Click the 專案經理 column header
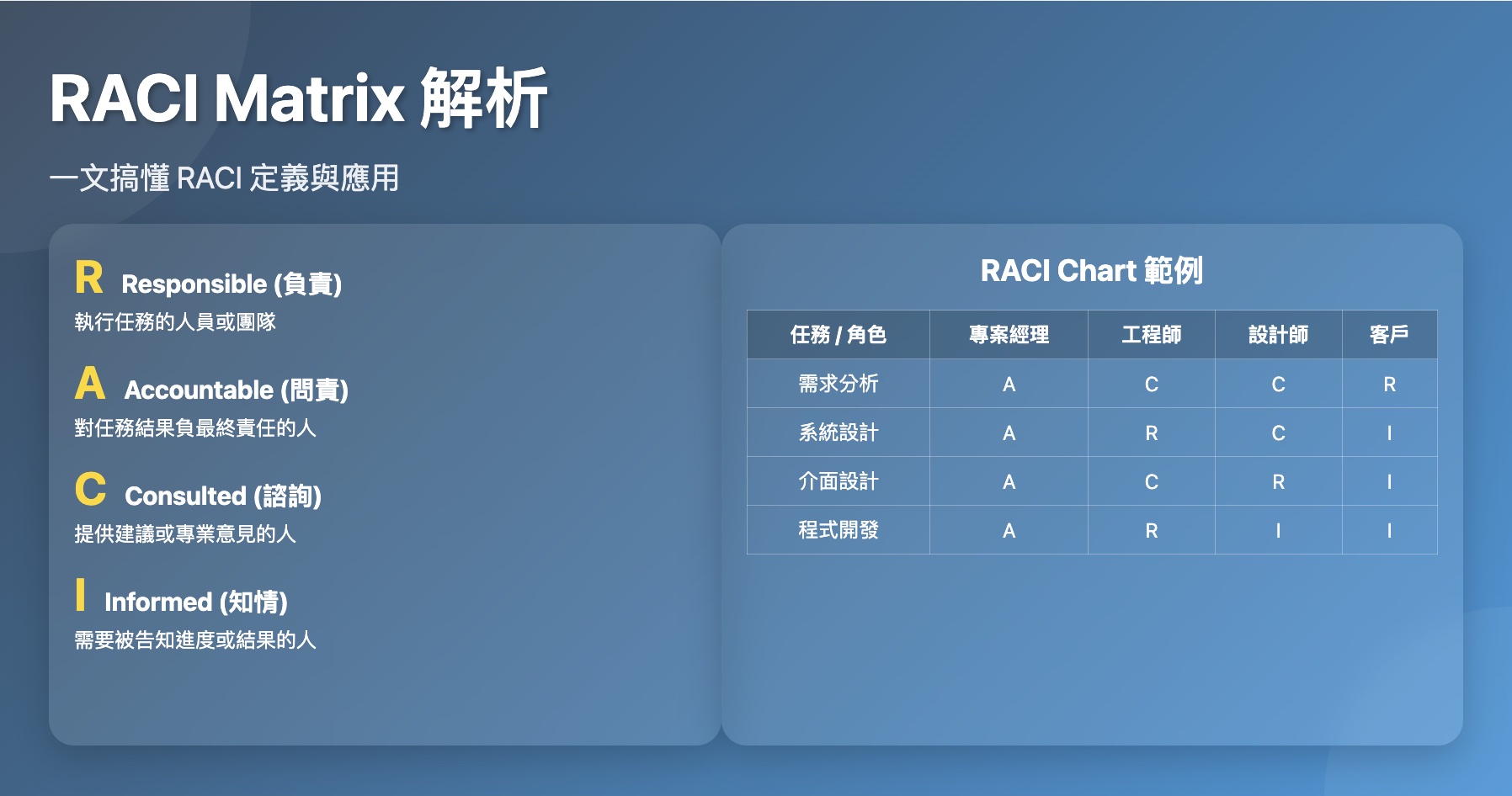 click(1009, 335)
